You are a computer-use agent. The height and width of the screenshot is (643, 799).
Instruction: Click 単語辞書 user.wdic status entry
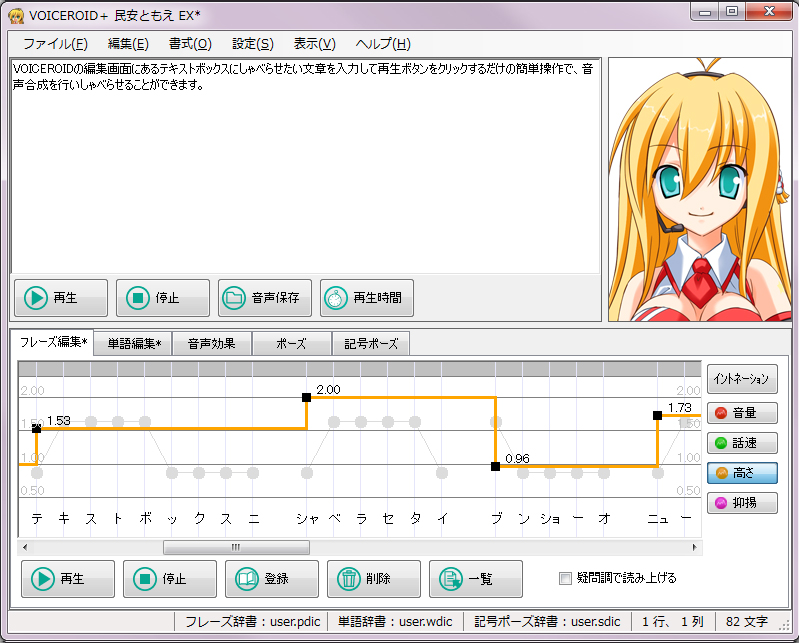(x=395, y=622)
